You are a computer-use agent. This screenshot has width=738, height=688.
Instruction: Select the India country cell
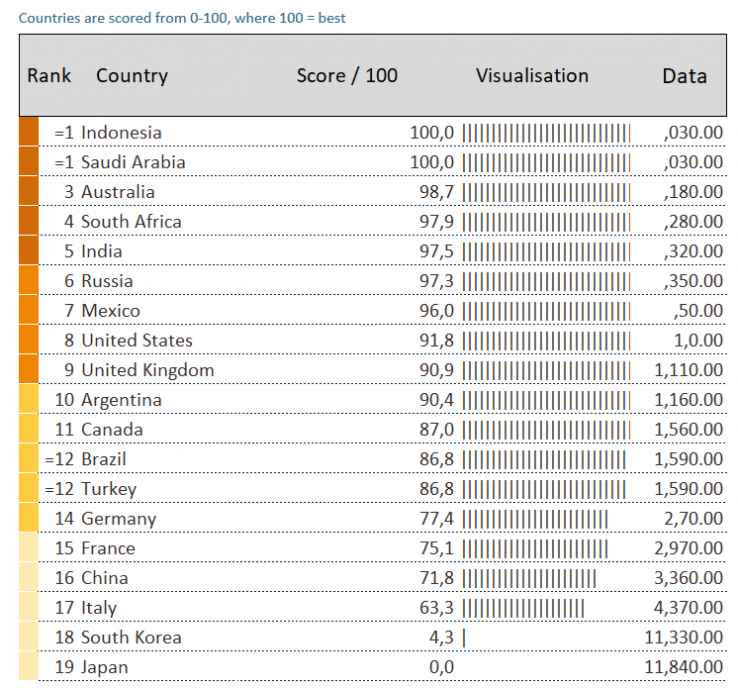click(x=102, y=251)
